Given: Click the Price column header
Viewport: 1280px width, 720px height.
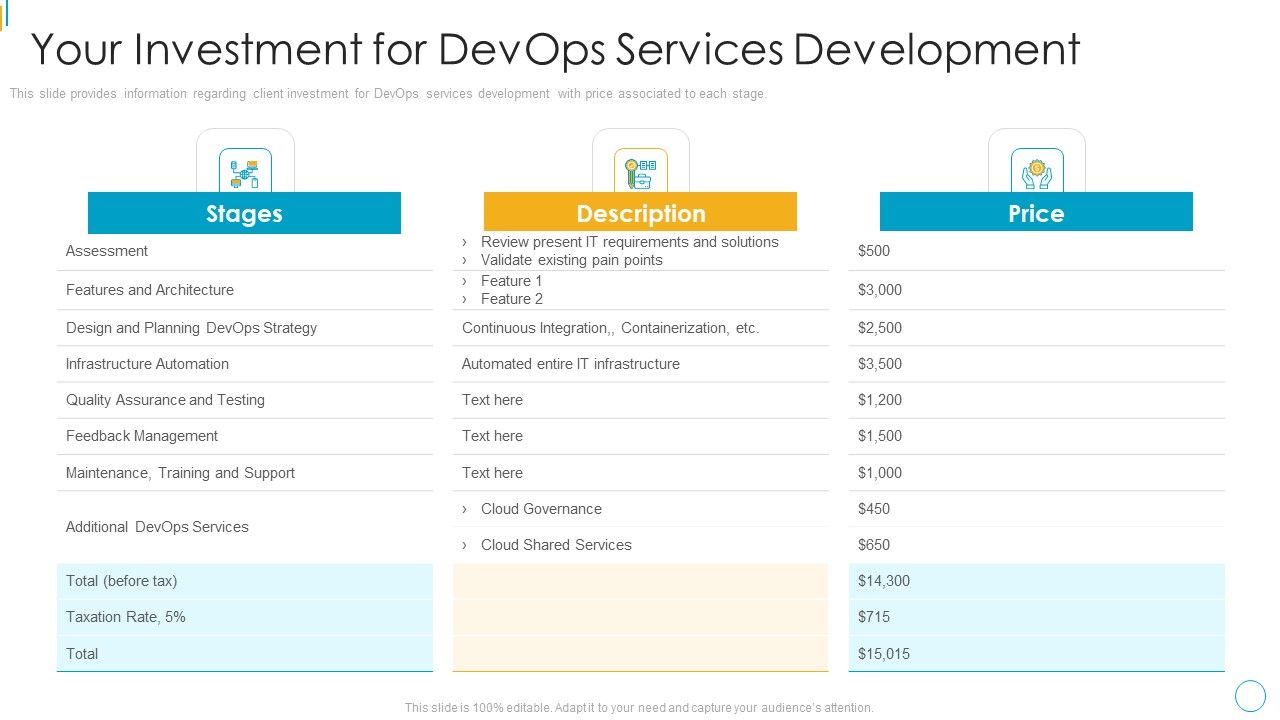Looking at the screenshot, I should pyautogui.click(x=1037, y=213).
